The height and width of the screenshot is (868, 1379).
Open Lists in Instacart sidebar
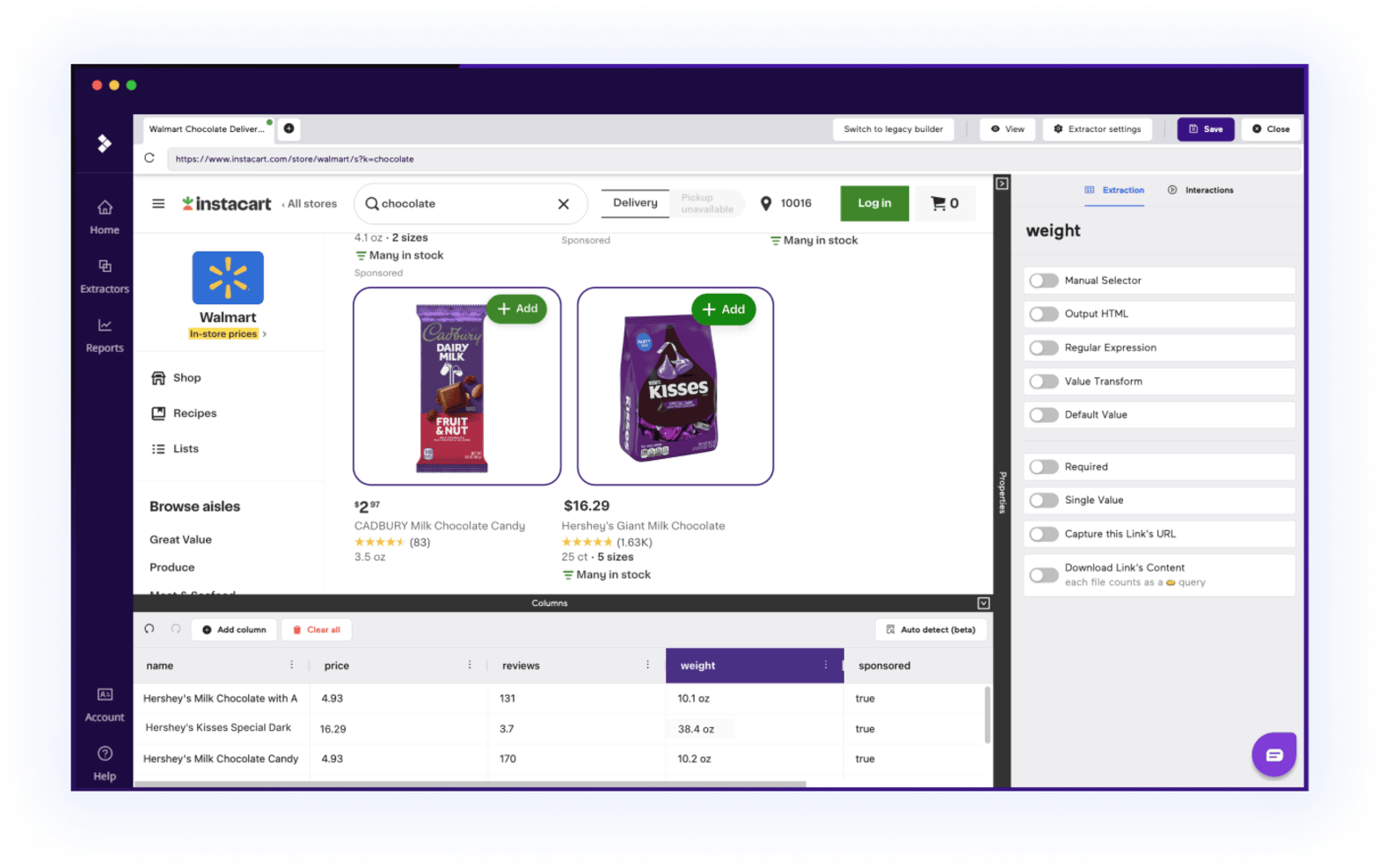point(175,449)
